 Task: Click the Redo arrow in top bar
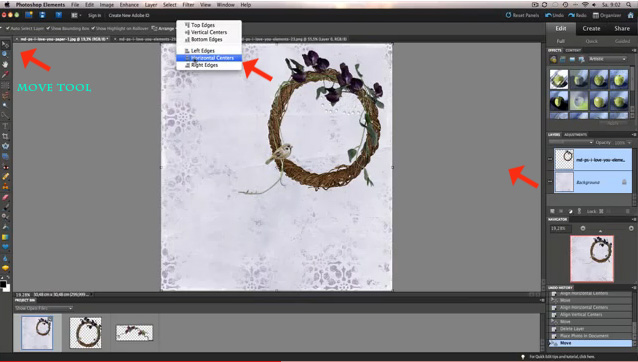click(577, 15)
